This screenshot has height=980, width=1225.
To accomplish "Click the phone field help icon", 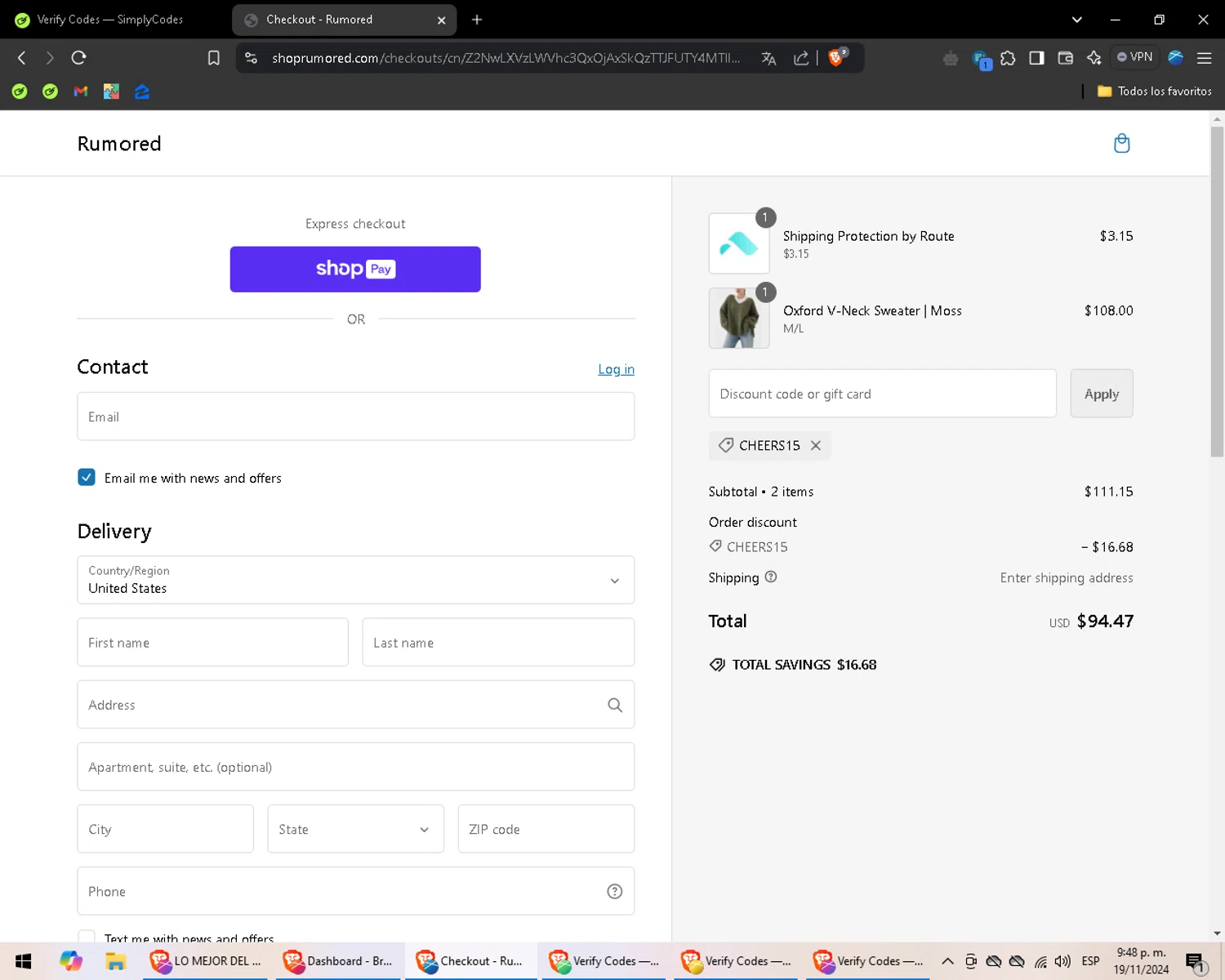I will pos(615,892).
